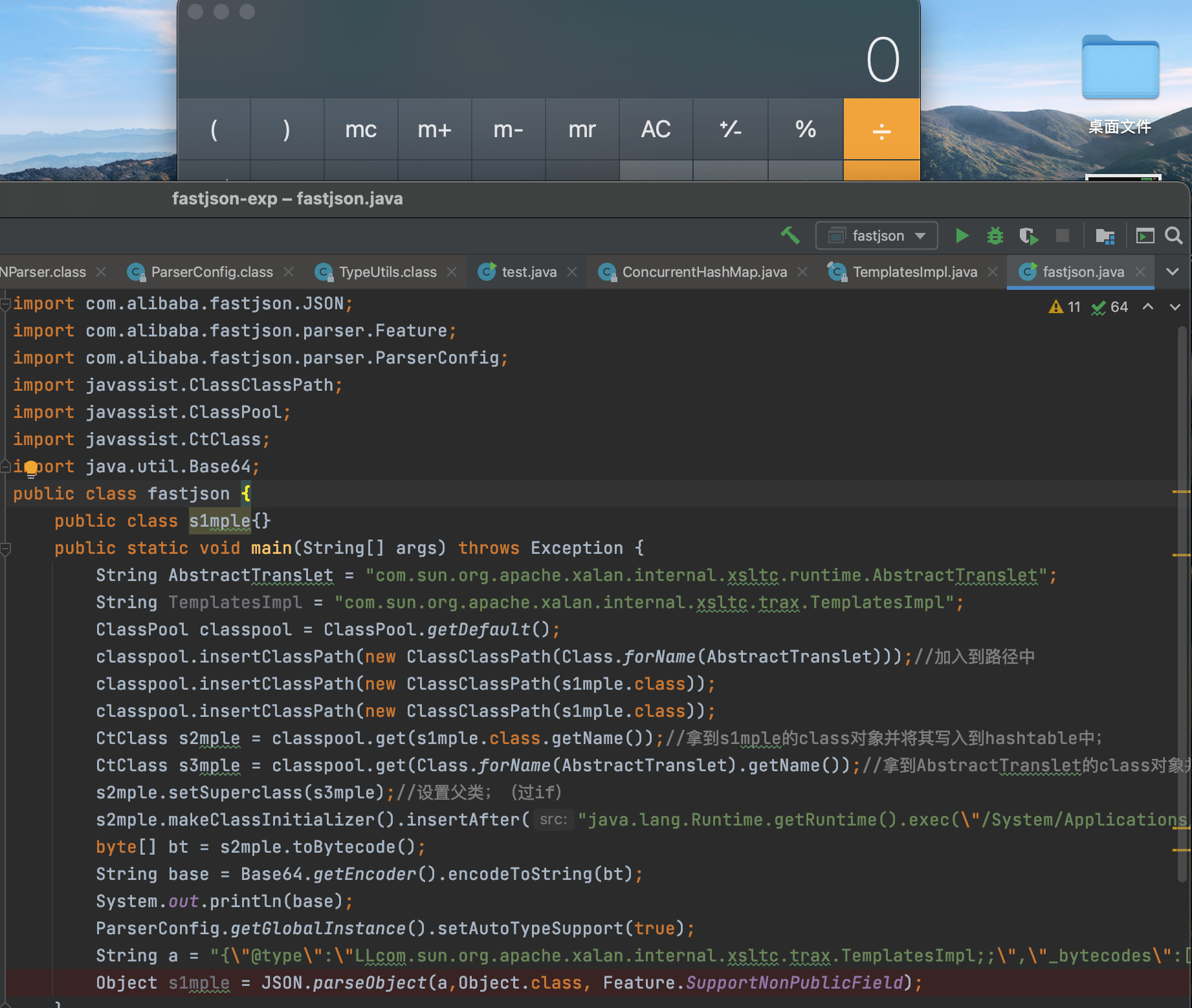Run fastjson with the green play button
Viewport: 1192px width, 1008px height.
pyautogui.click(x=962, y=236)
